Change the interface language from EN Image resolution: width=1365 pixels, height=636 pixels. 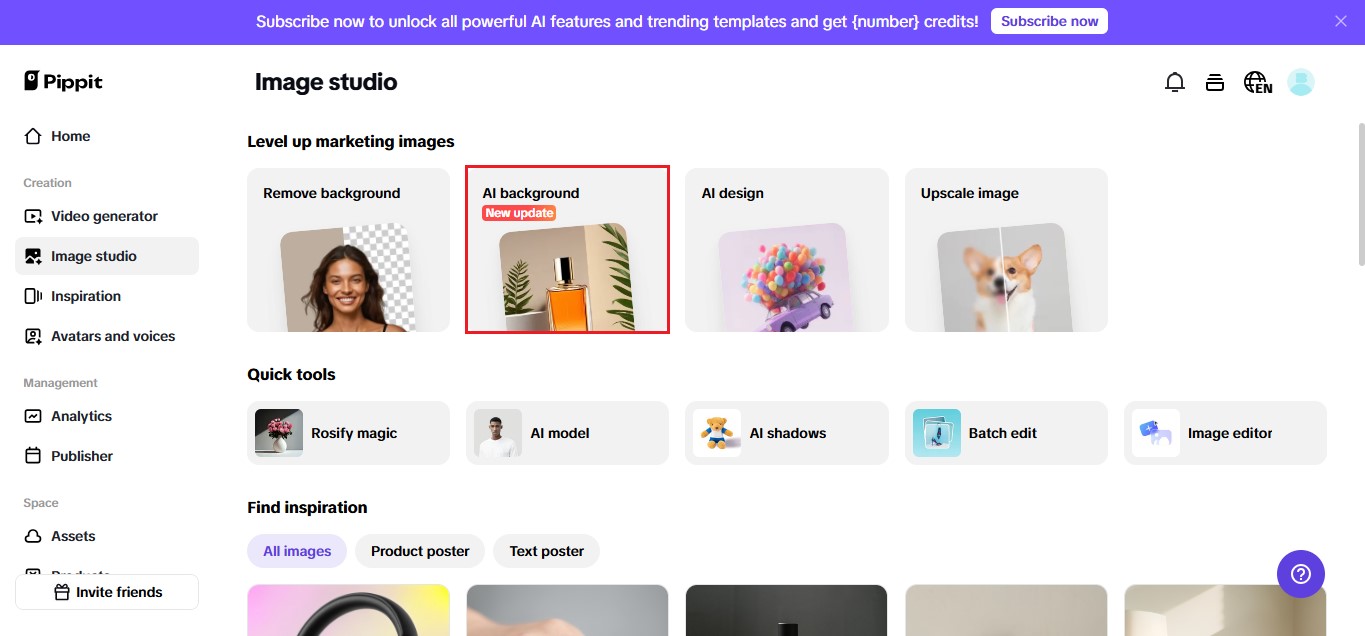pyautogui.click(x=1256, y=82)
